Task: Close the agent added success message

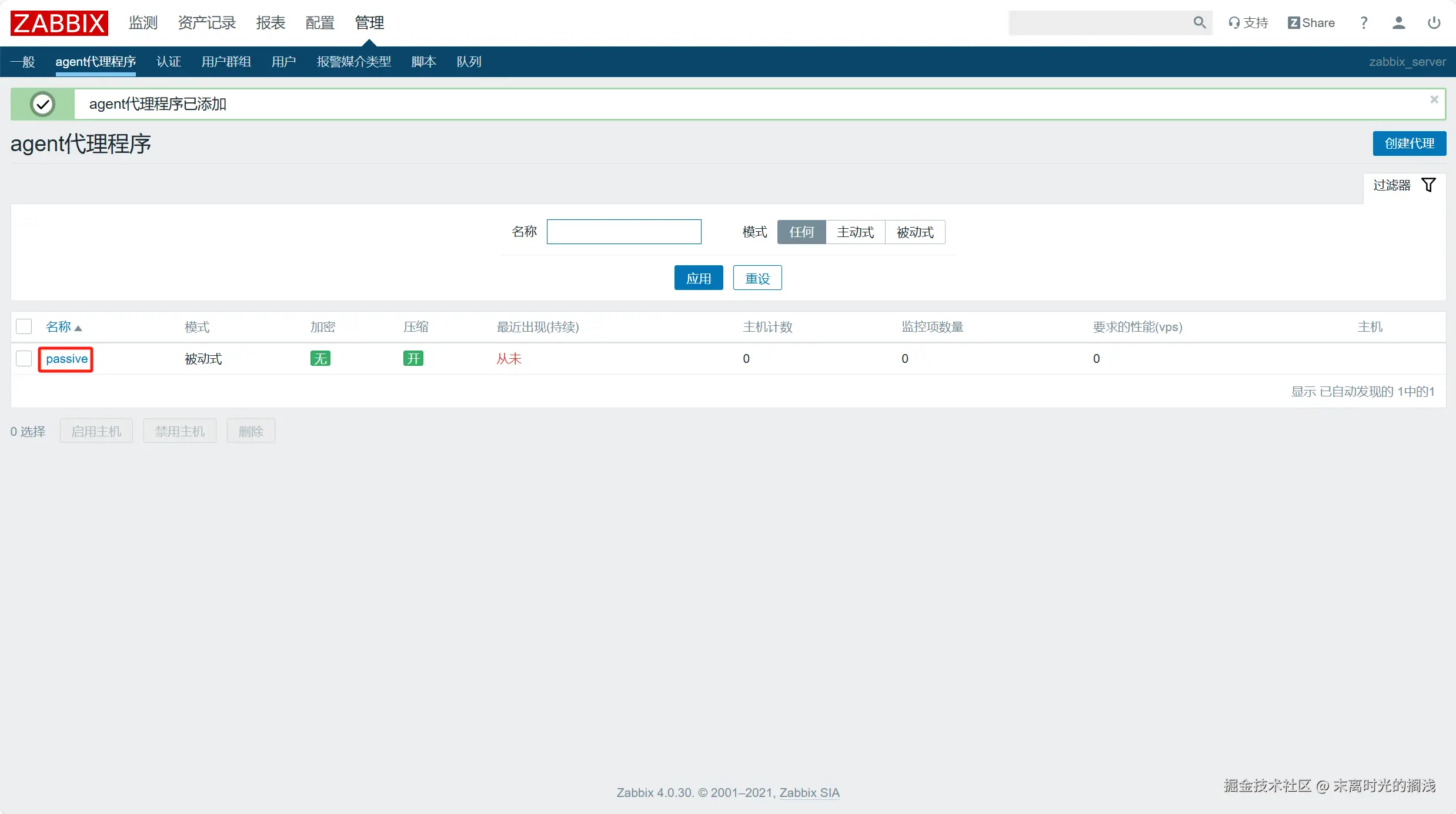Action: 1434,99
